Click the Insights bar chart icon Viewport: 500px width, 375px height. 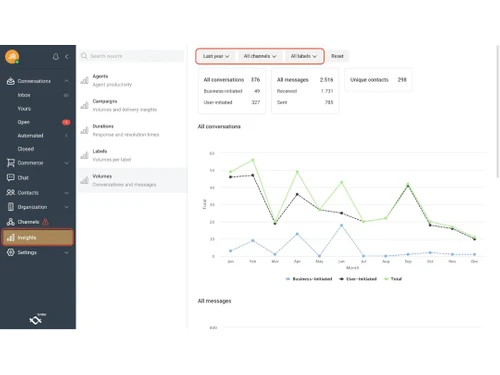(x=11, y=237)
